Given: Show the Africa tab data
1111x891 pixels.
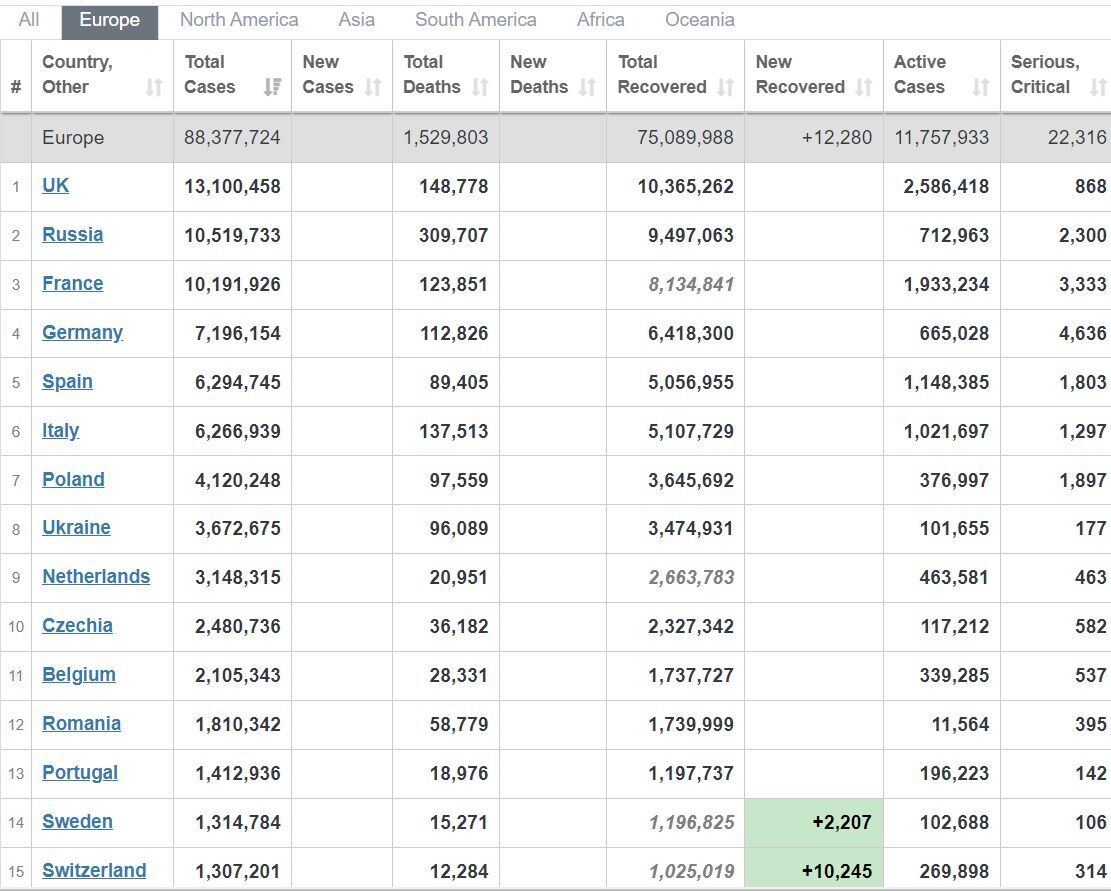Looking at the screenshot, I should [x=601, y=20].
